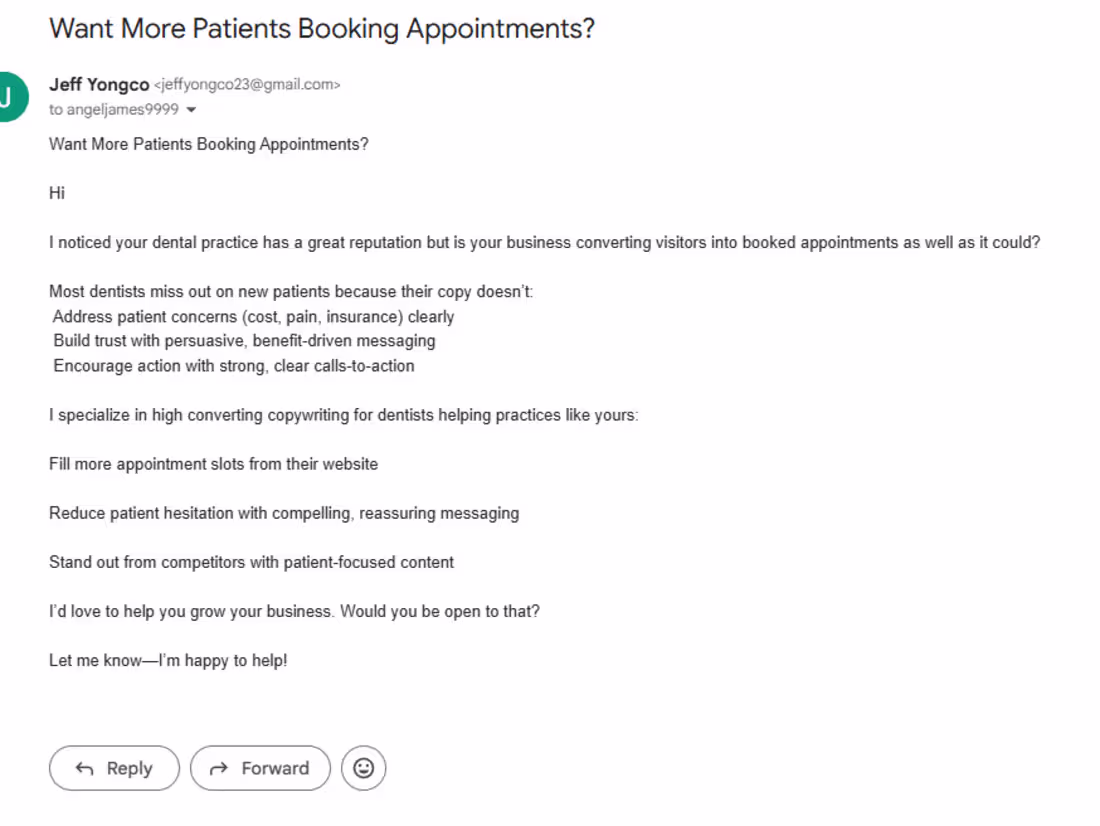Screen dimensions: 1100x826
Task: Click the jeffyongco23@gmail.com email address
Action: tap(247, 85)
